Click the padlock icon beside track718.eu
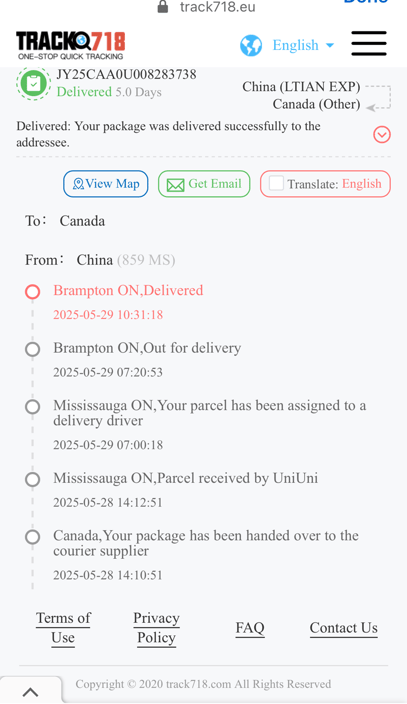This screenshot has height=704, width=407. [x=163, y=6]
